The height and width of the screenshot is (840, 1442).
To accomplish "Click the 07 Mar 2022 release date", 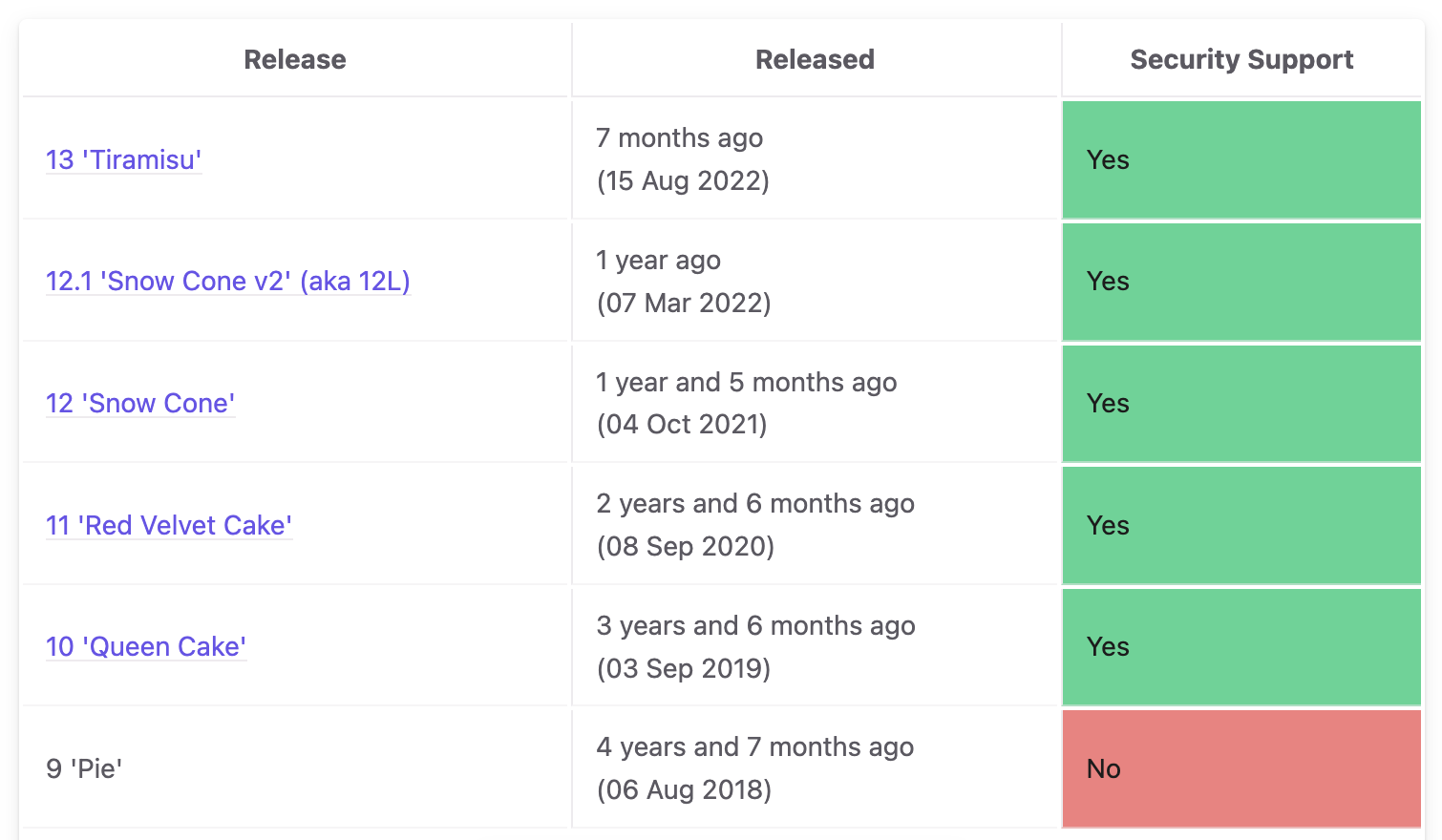I will pyautogui.click(x=684, y=303).
